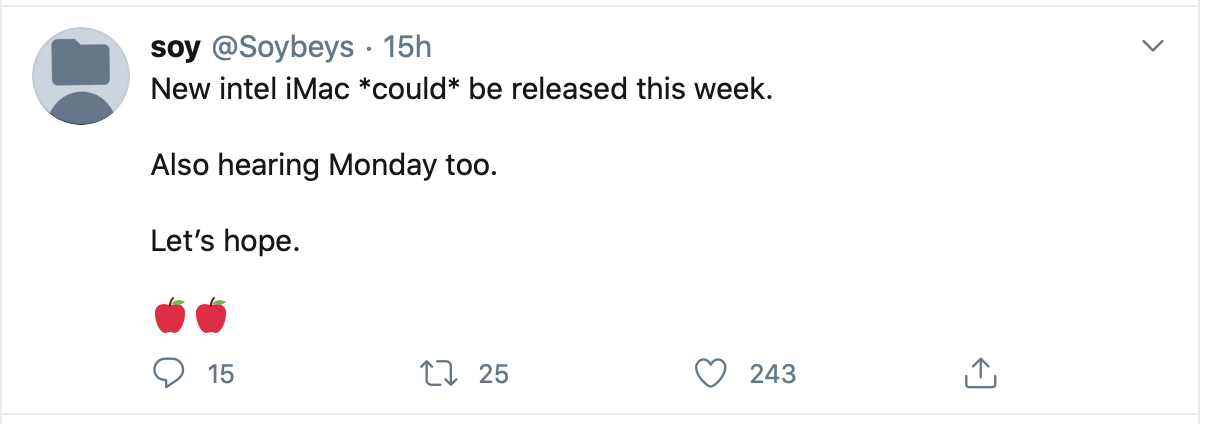This screenshot has height=424, width=1230.
Task: Click the display name "soy"
Action: tap(174, 47)
